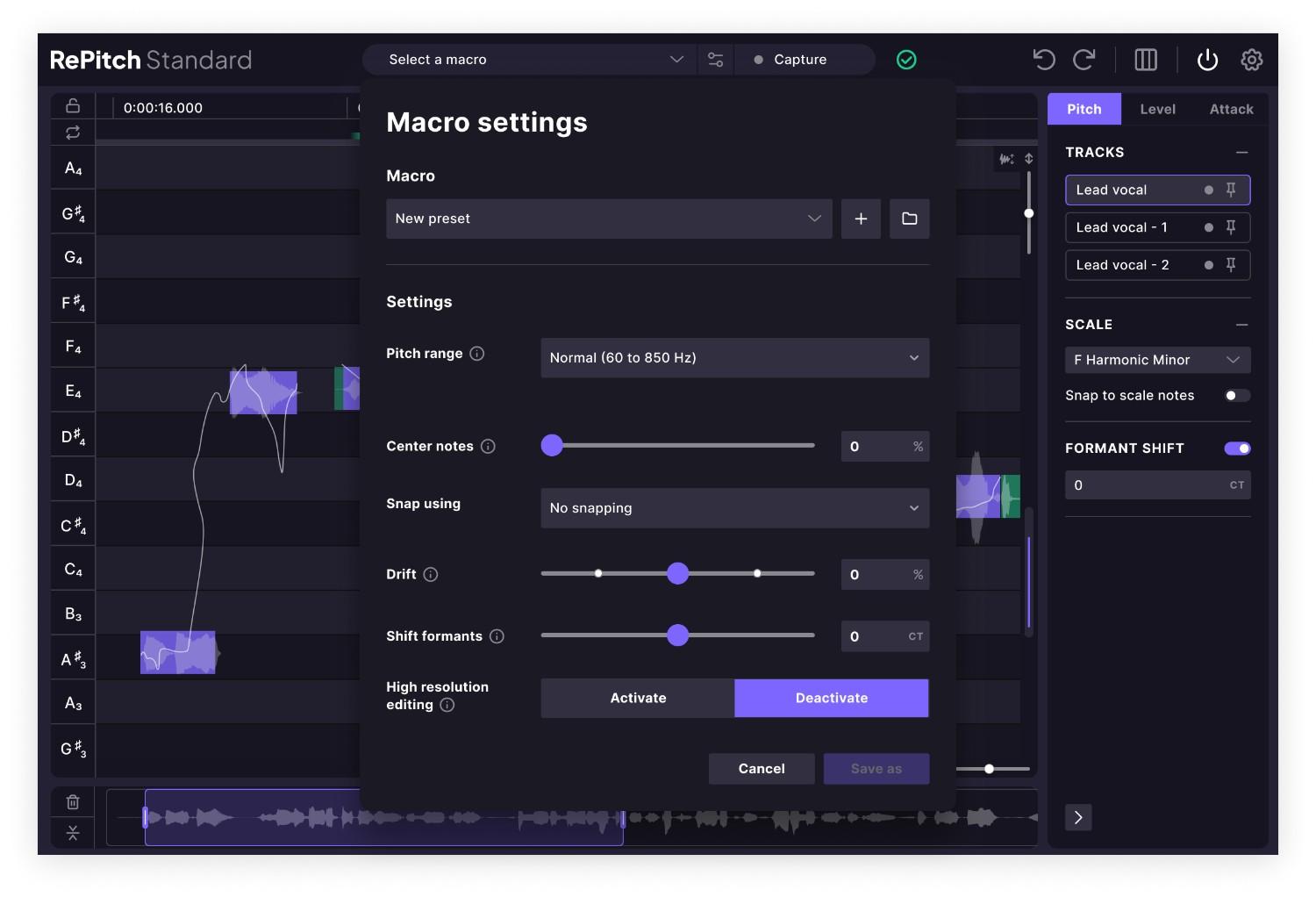
Task: Undo the last action
Action: pos(1043,59)
